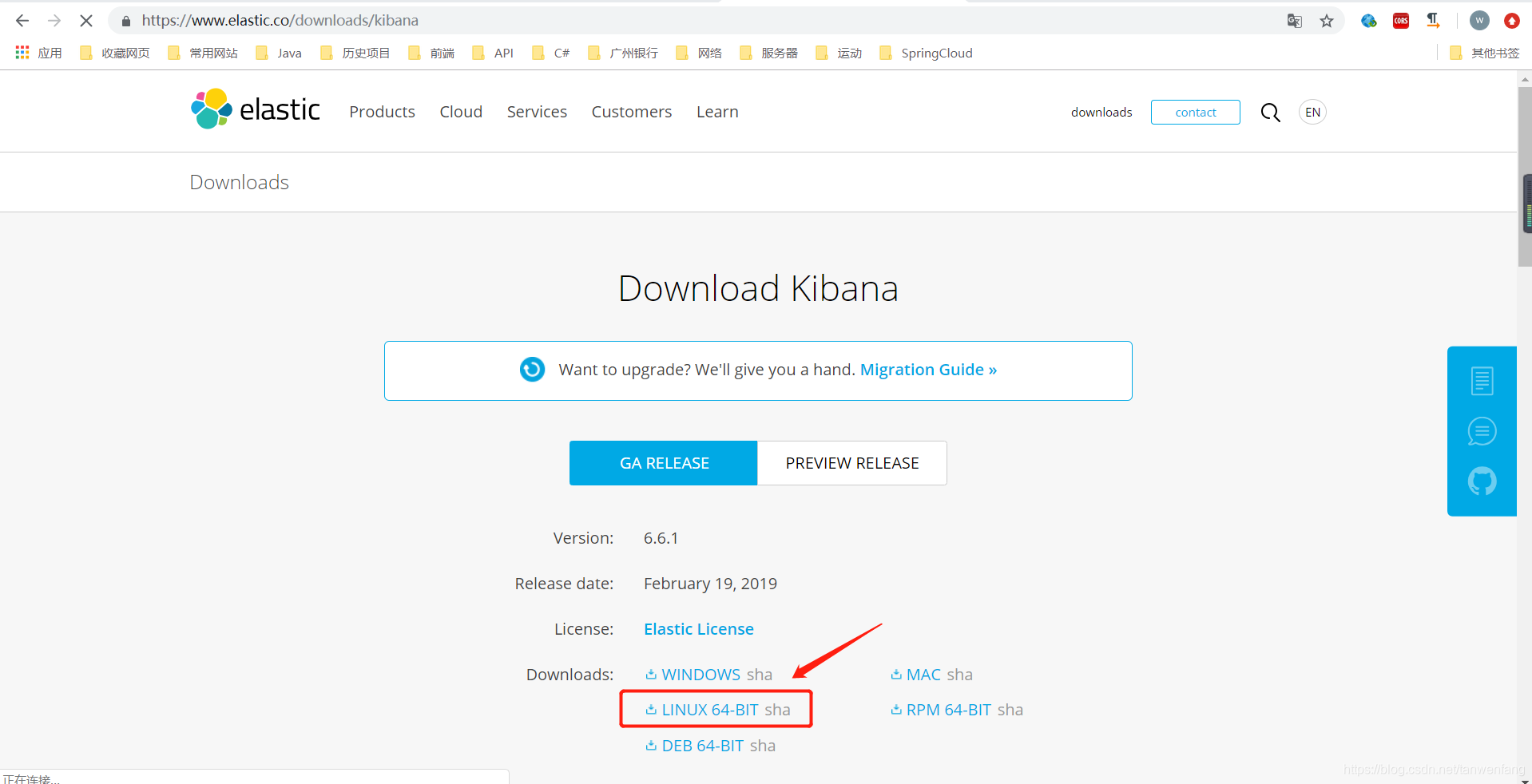Viewport: 1532px width, 784px height.
Task: Download the RPM 64-BIT package
Action: [949, 710]
